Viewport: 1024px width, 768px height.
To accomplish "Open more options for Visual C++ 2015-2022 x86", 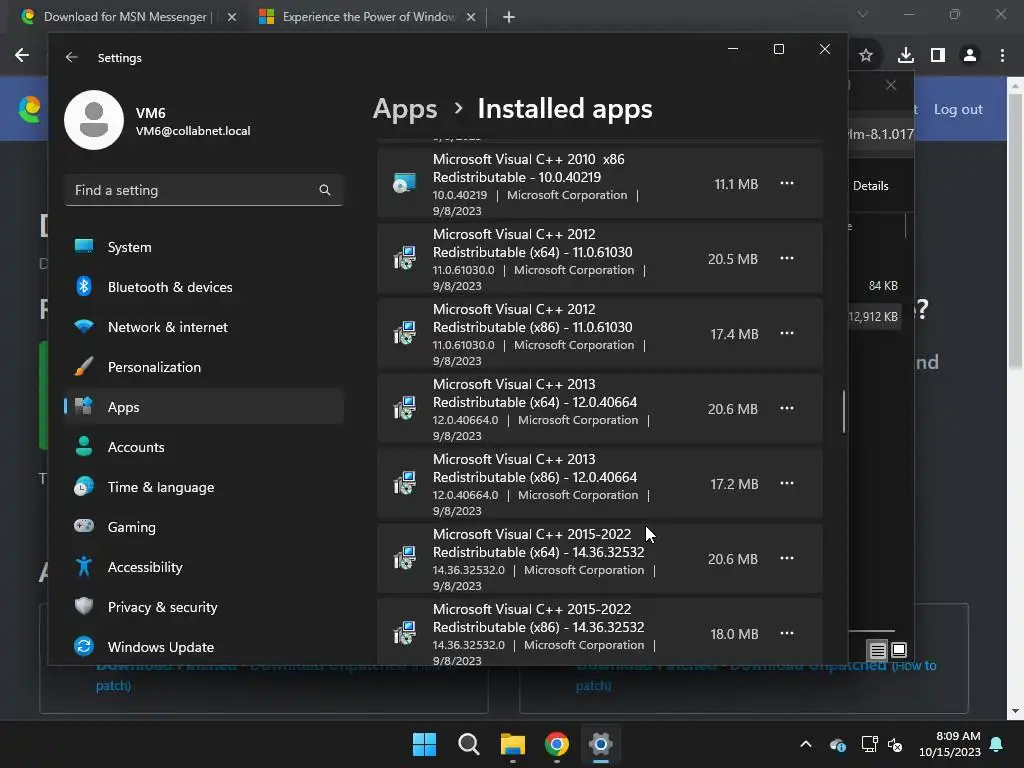I will (x=787, y=633).
